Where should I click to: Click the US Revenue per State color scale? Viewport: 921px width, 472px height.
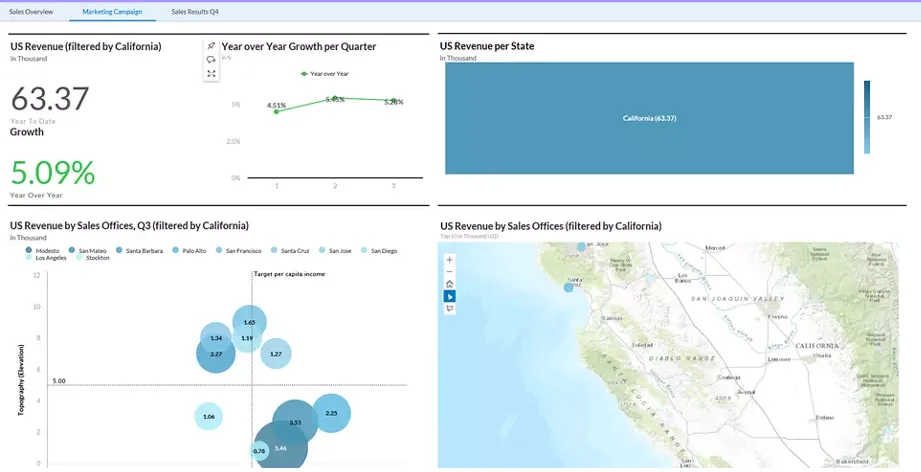pos(867,117)
